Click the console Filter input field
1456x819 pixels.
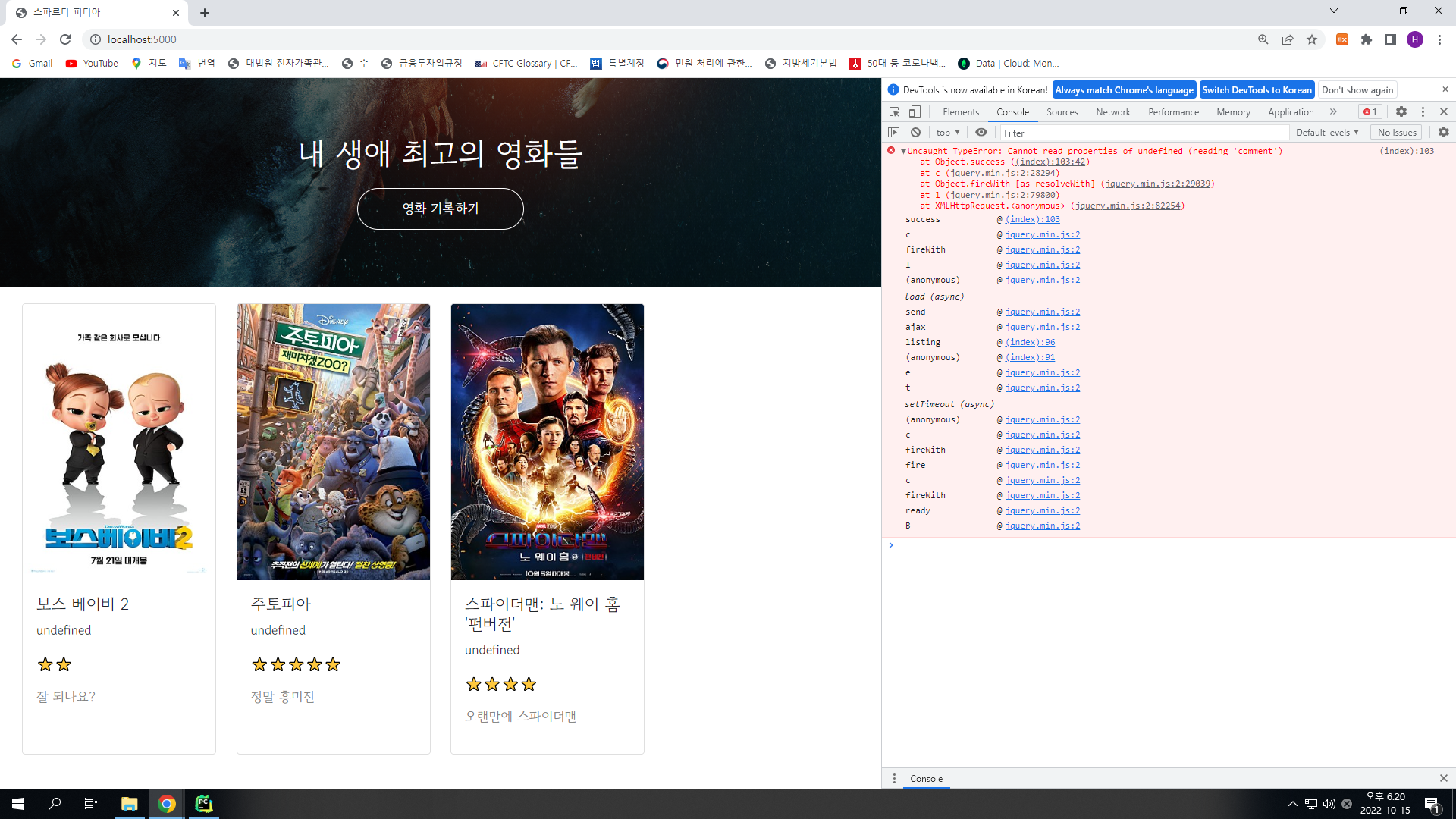(1144, 133)
